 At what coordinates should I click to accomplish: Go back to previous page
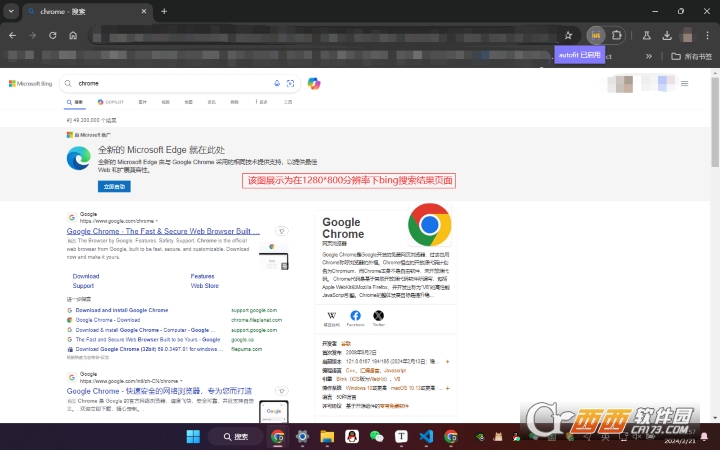pyautogui.click(x=12, y=35)
